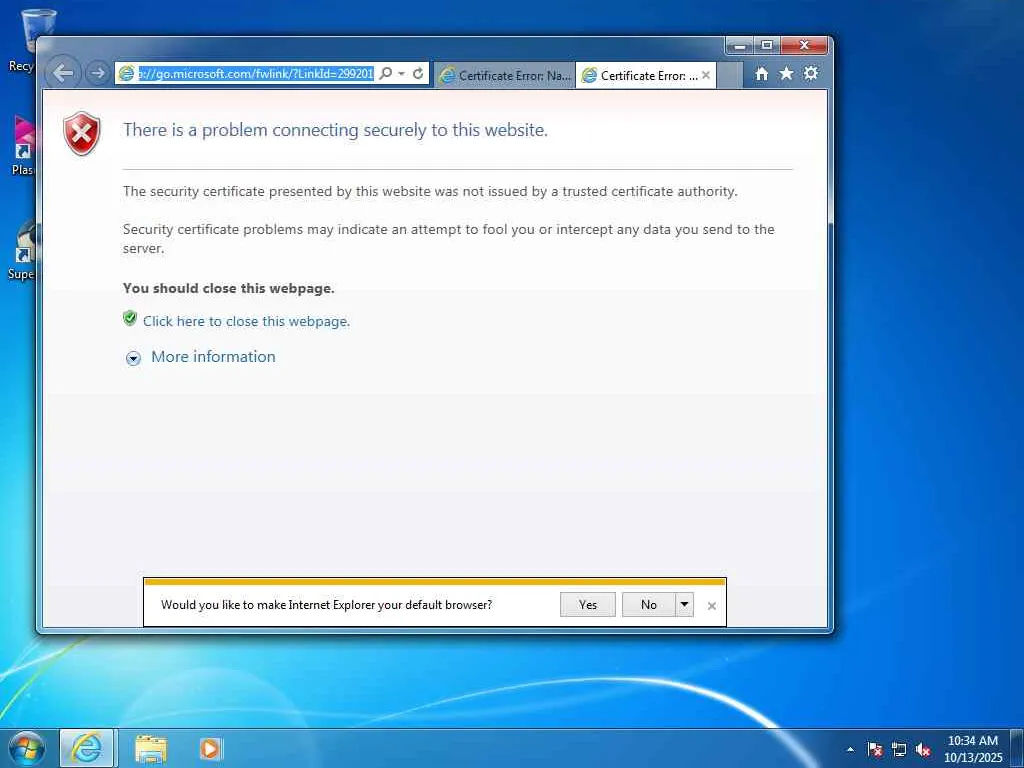Click 'You should close this webpage.' text
The width and height of the screenshot is (1024, 768).
[229, 288]
